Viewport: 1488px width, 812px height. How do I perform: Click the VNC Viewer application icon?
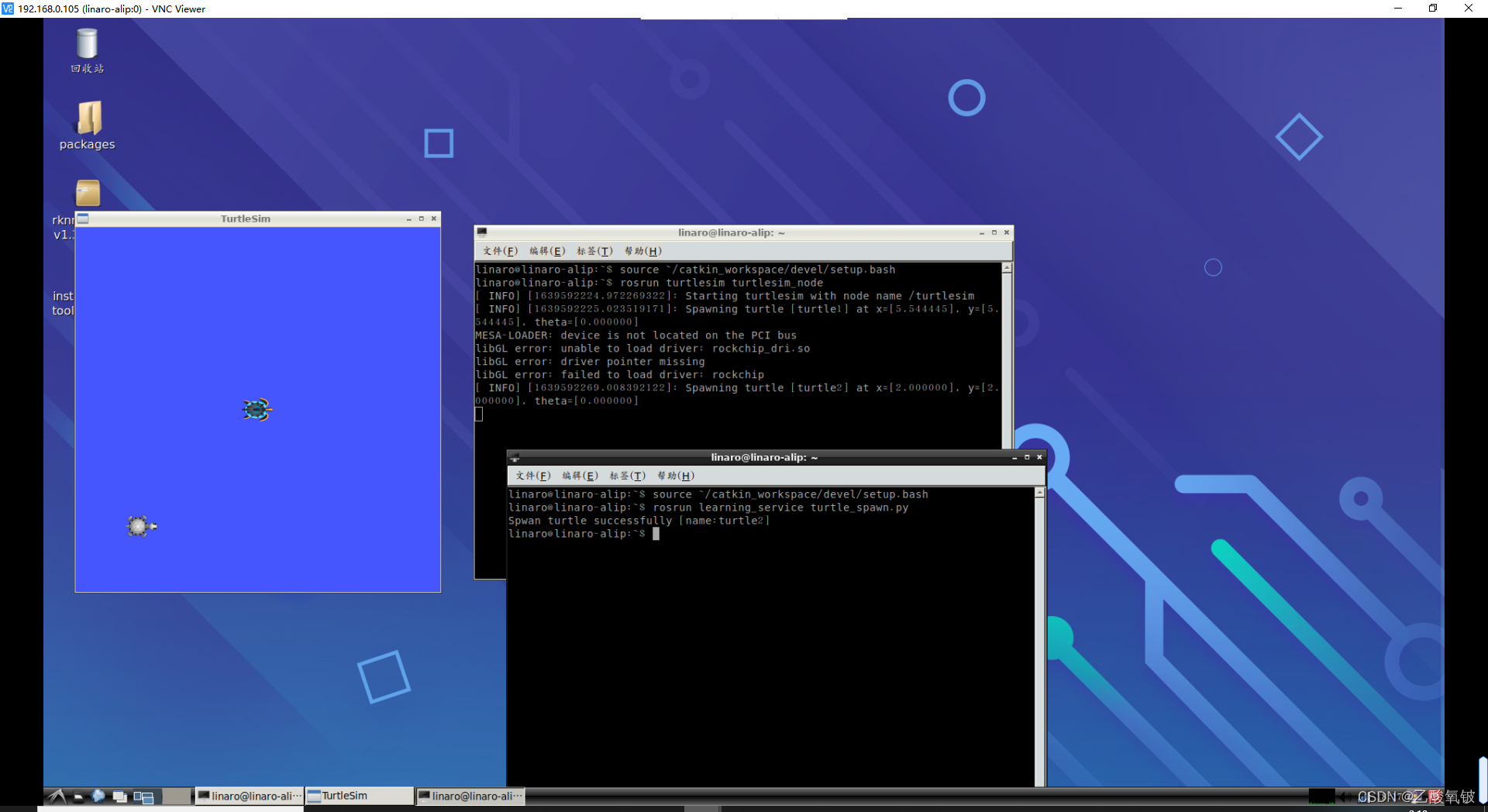pyautogui.click(x=8, y=9)
